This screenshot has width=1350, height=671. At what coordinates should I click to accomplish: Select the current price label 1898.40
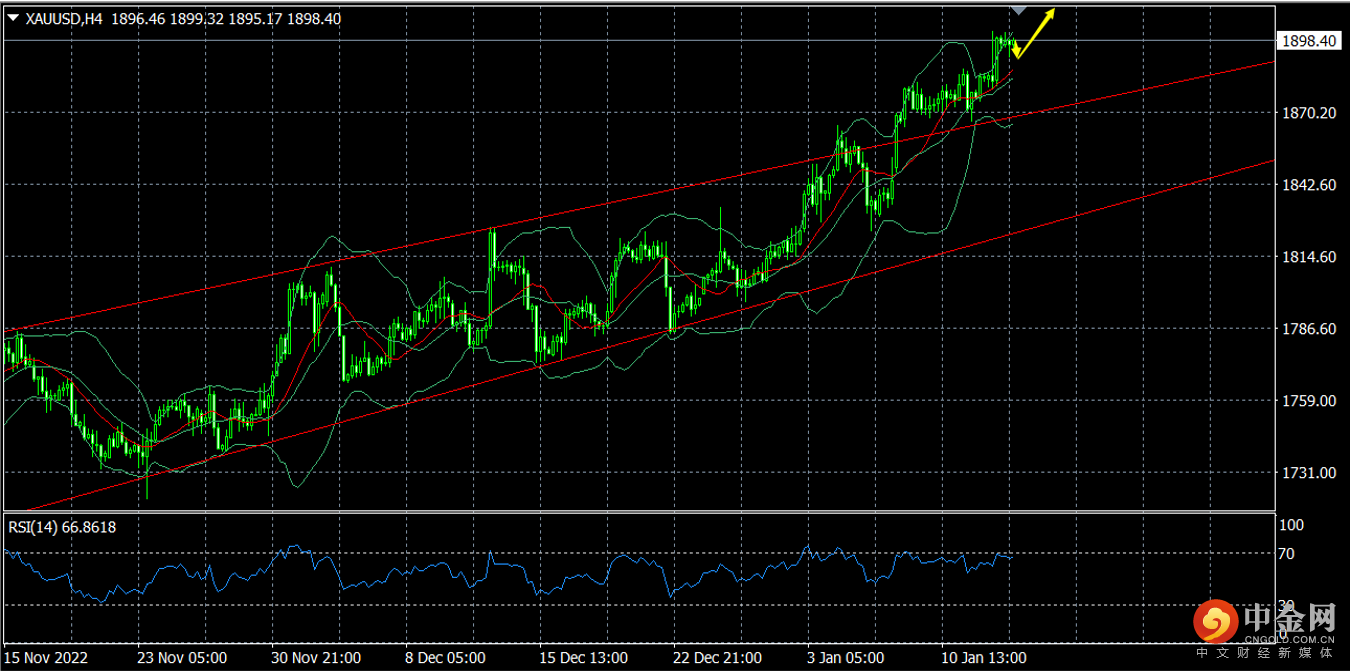pos(1308,41)
